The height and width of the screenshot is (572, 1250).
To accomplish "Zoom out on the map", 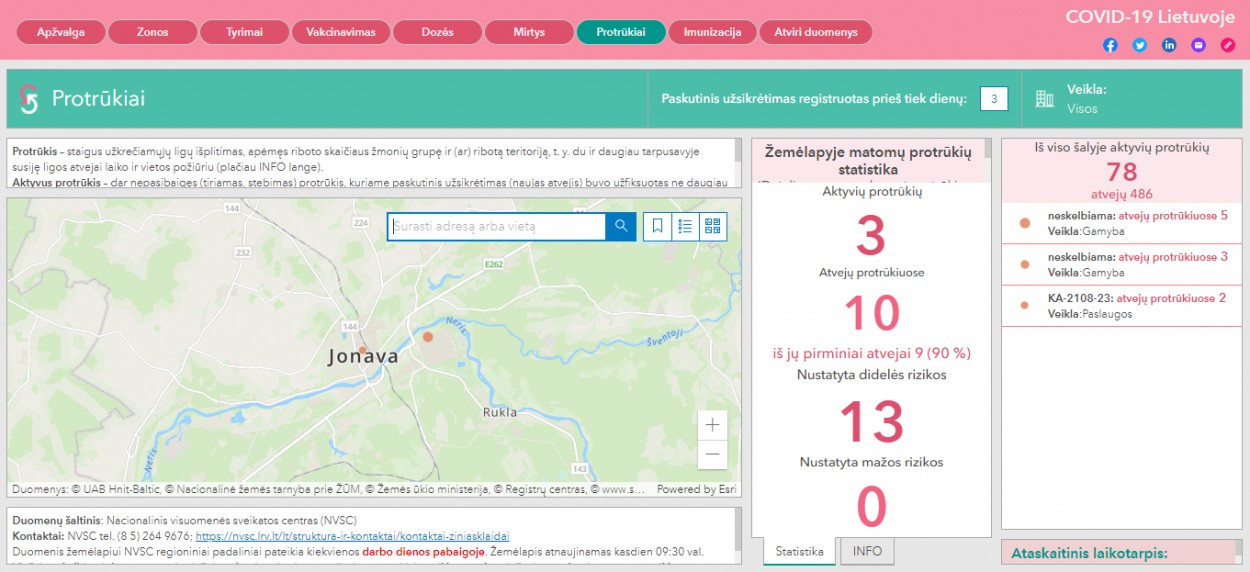I will tap(712, 454).
